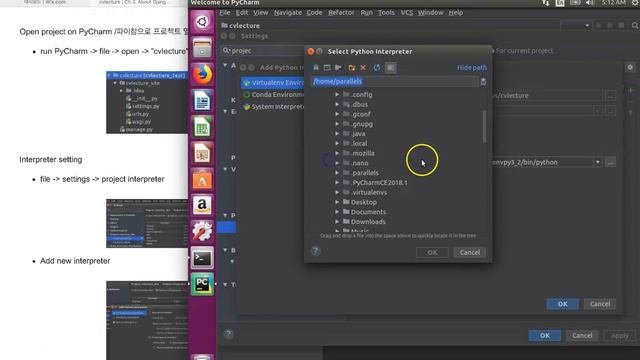Screen dimensions: 640x360
Task: Click the Desktop directory toolbar icon
Action: click(x=327, y=67)
